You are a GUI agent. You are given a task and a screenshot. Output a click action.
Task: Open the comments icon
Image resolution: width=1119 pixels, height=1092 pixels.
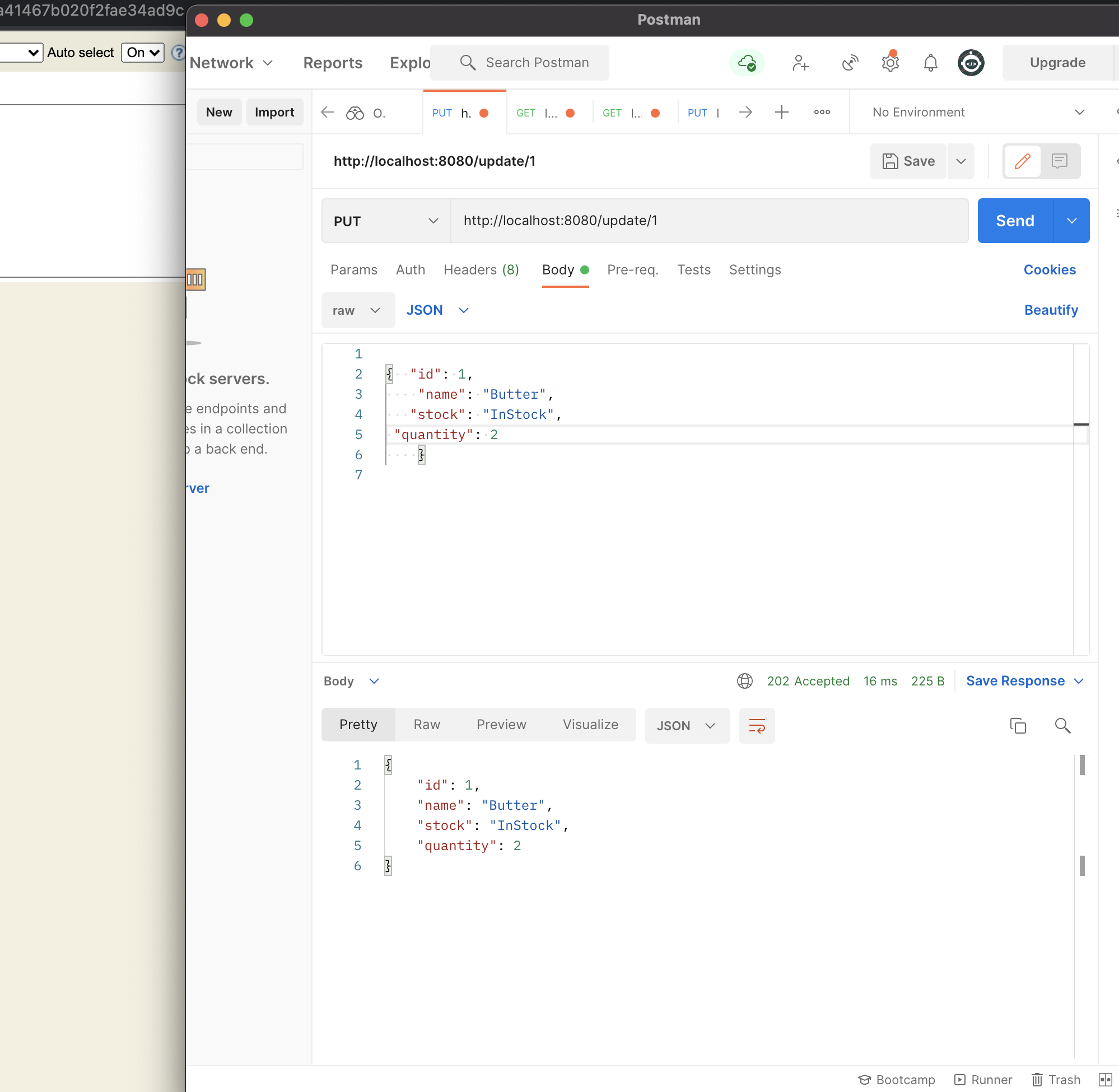point(1059,161)
